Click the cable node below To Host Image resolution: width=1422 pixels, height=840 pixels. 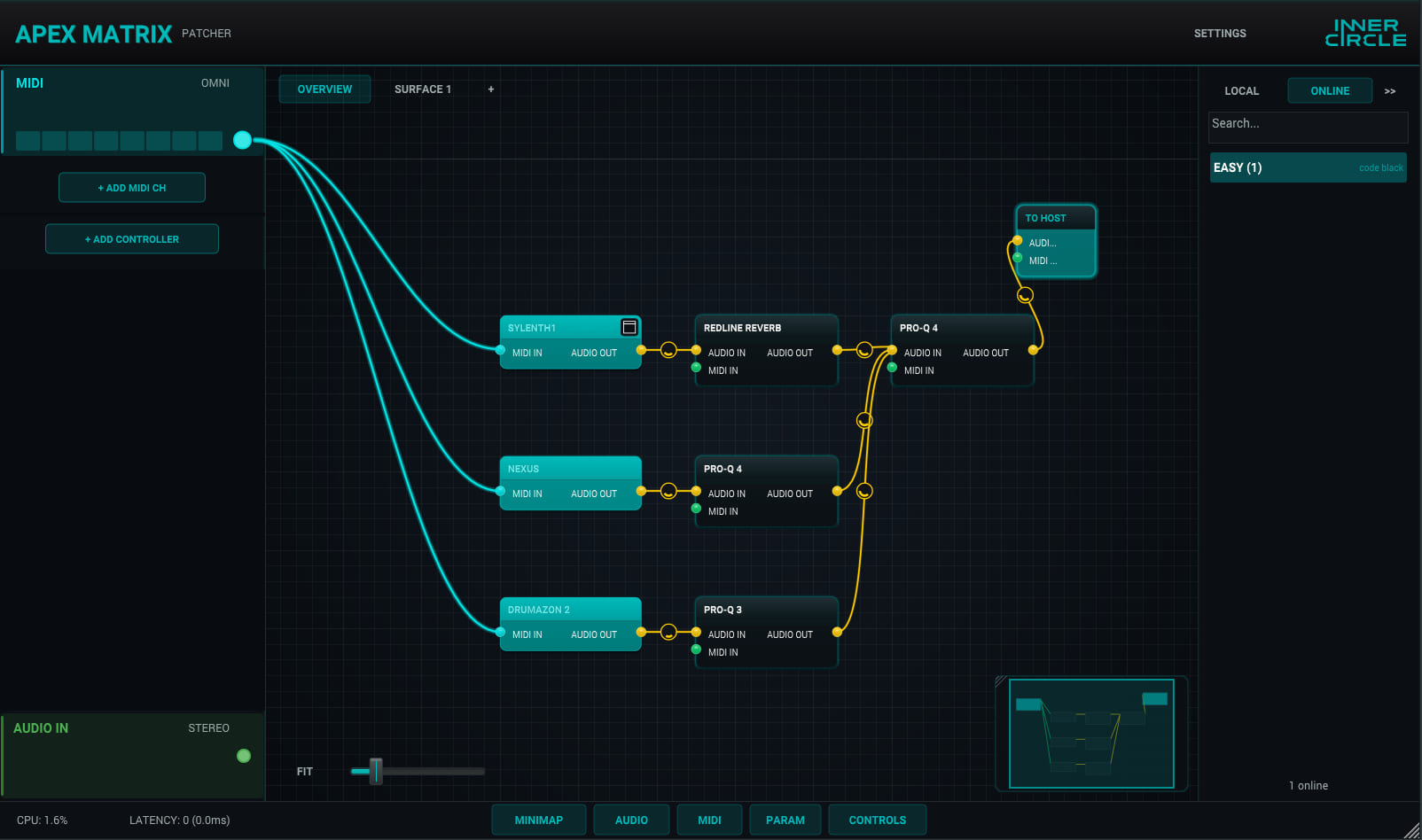coord(1025,295)
